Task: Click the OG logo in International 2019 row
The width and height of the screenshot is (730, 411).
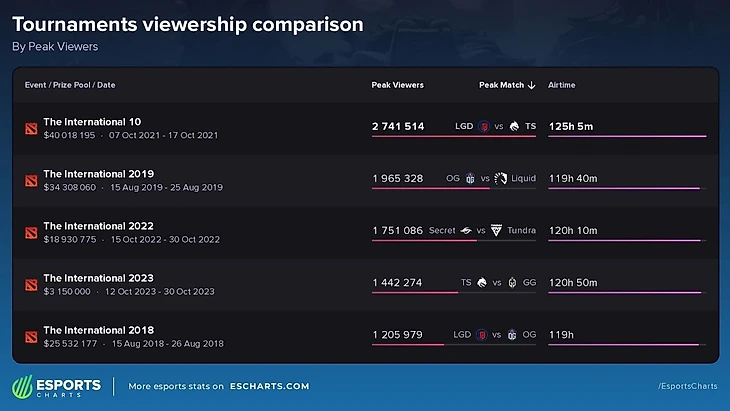Action: coord(470,178)
